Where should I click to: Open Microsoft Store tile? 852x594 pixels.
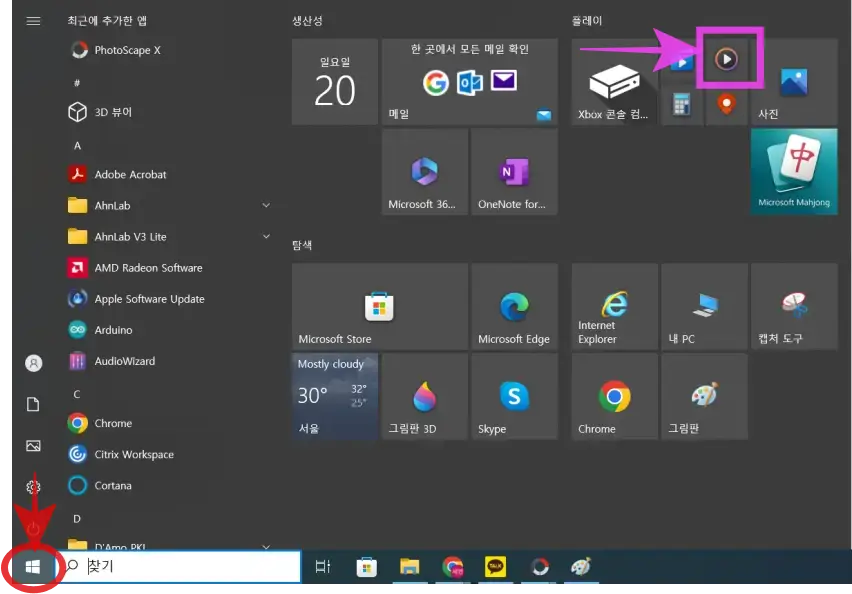click(x=380, y=307)
